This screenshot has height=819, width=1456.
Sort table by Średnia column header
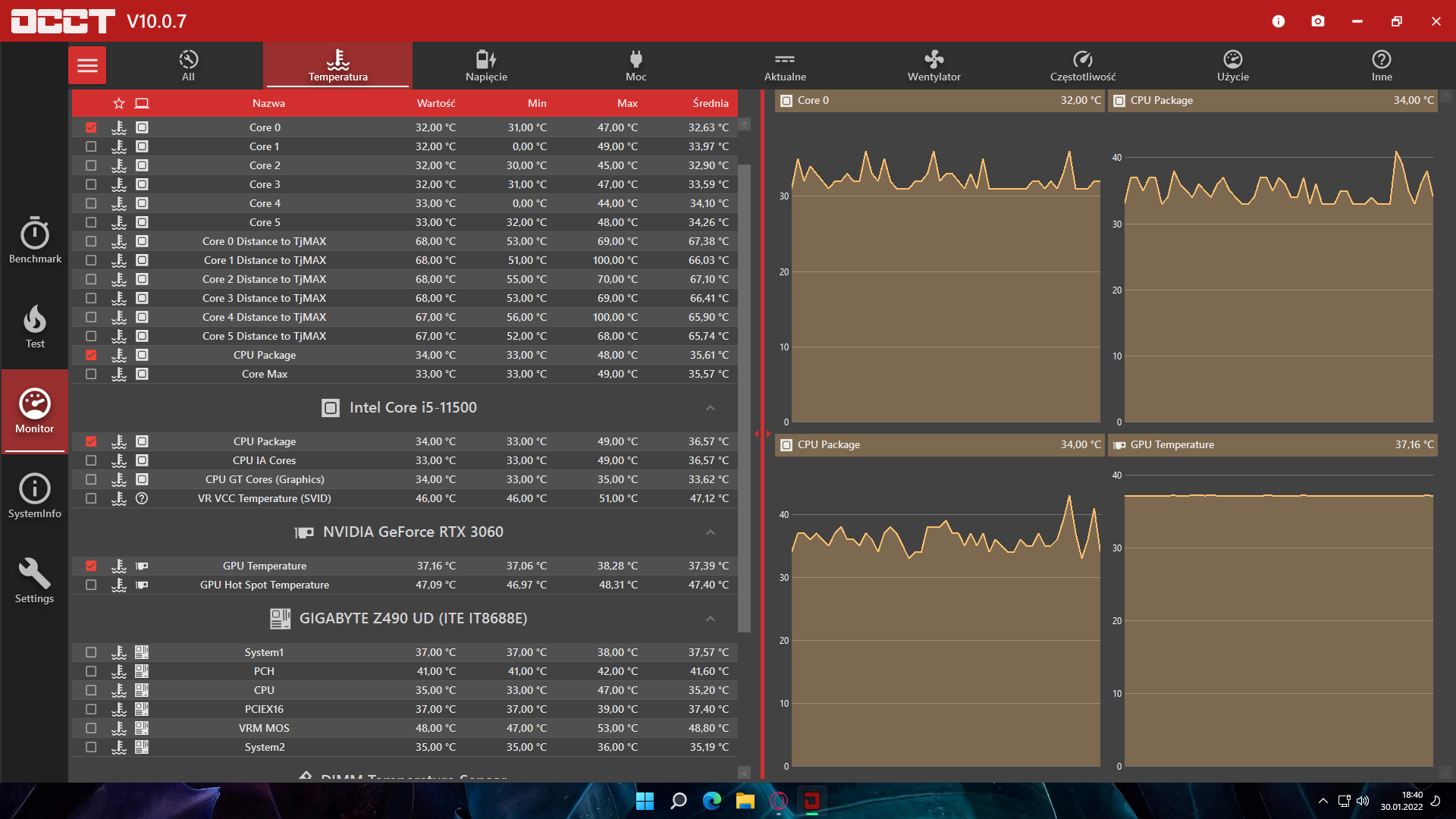pyautogui.click(x=710, y=103)
